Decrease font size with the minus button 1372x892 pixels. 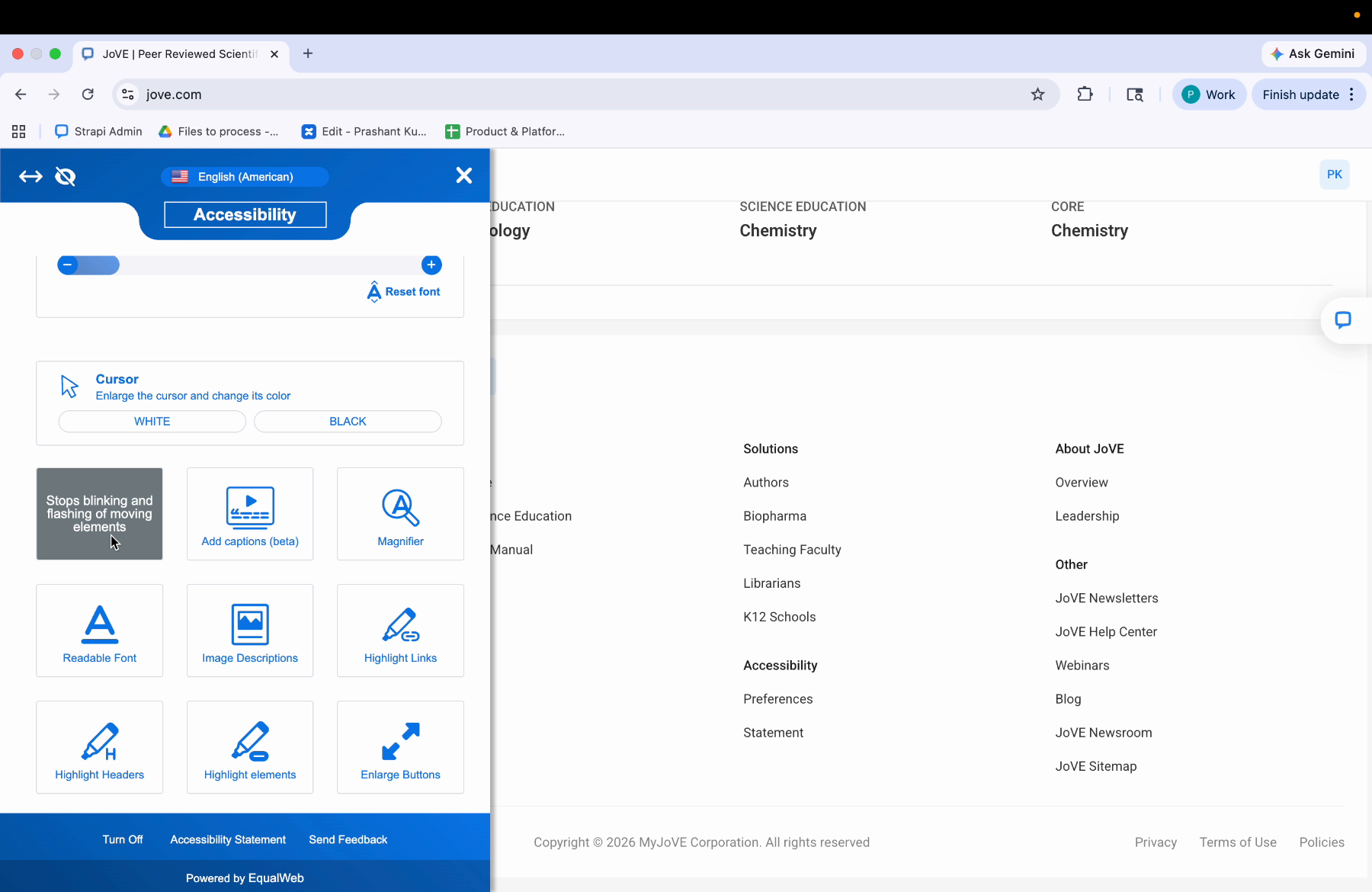click(67, 265)
